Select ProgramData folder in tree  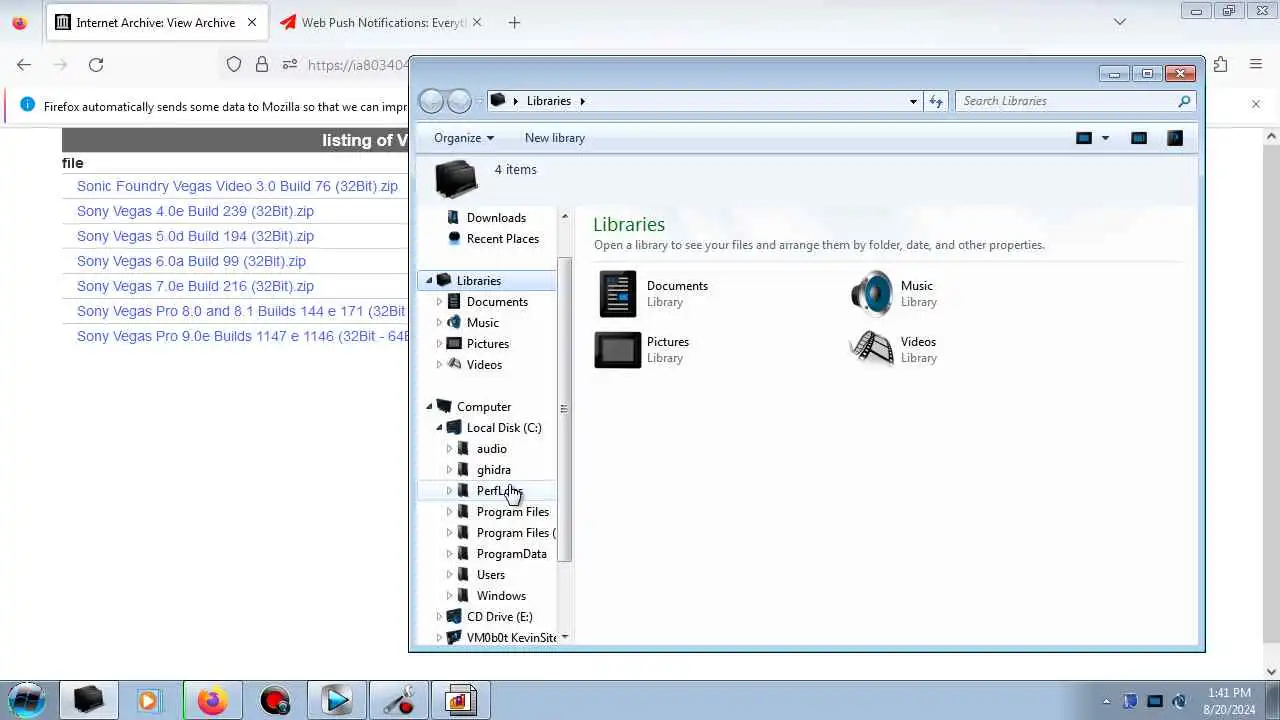[x=511, y=554]
